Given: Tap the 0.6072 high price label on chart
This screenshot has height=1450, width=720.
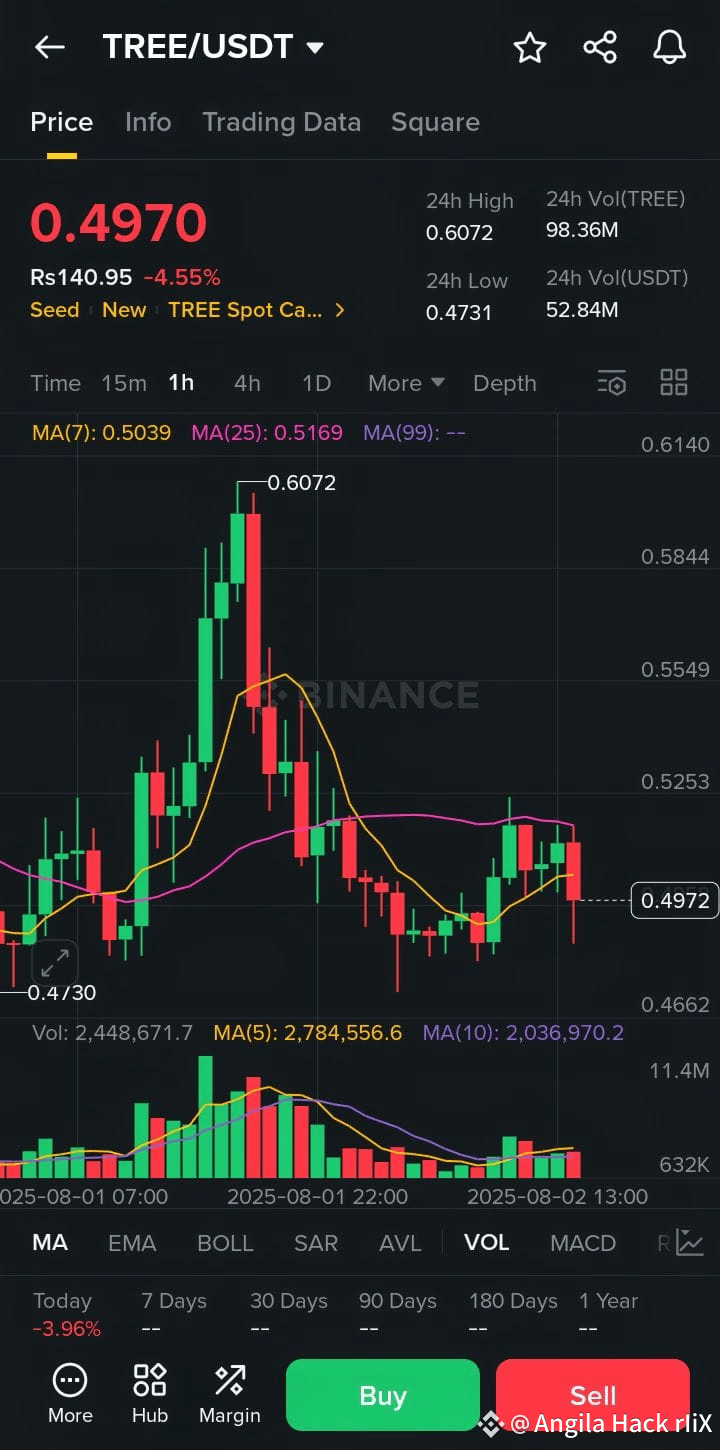Looking at the screenshot, I should [303, 483].
